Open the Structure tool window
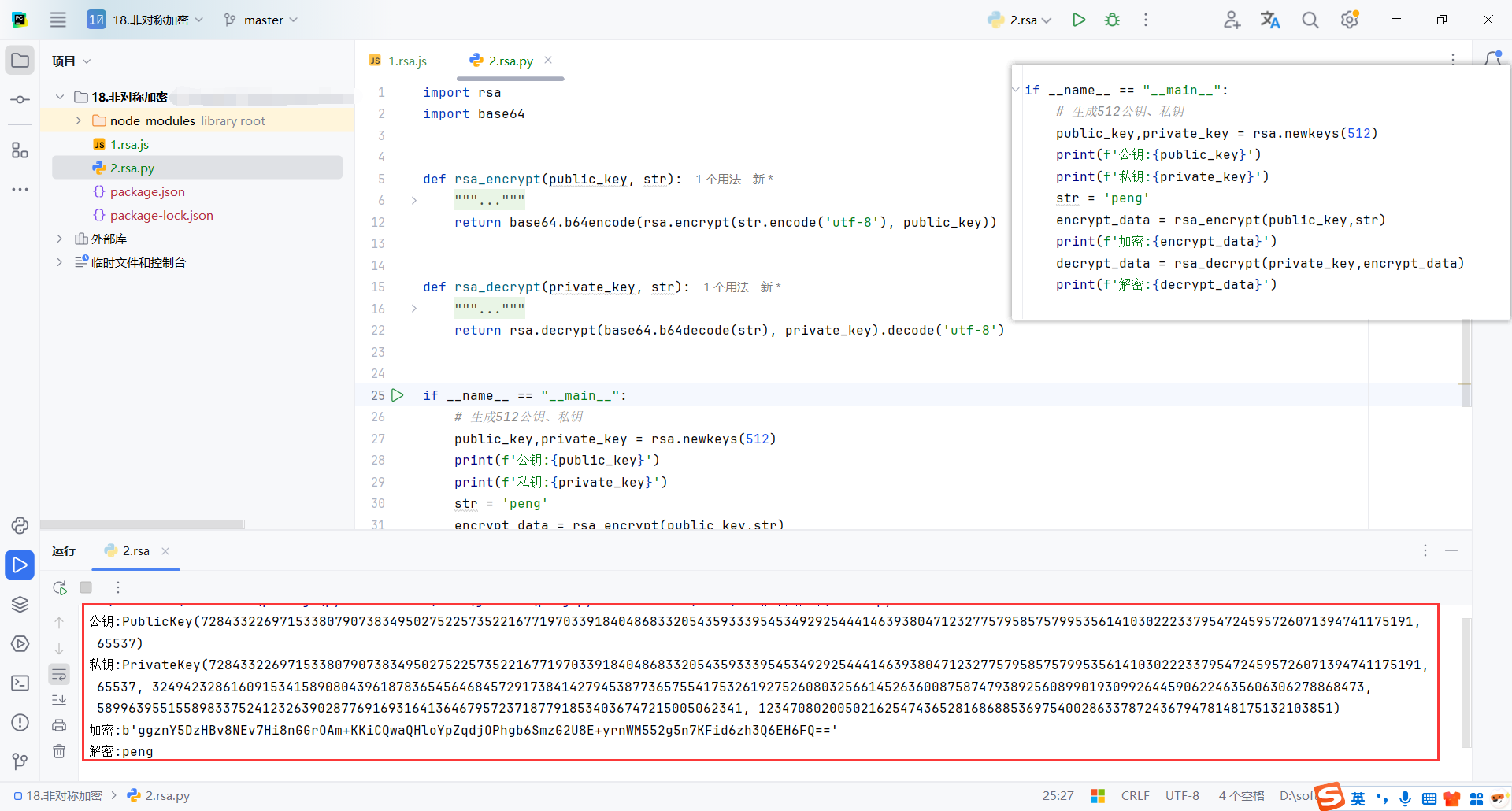This screenshot has height=811, width=1512. click(x=20, y=150)
